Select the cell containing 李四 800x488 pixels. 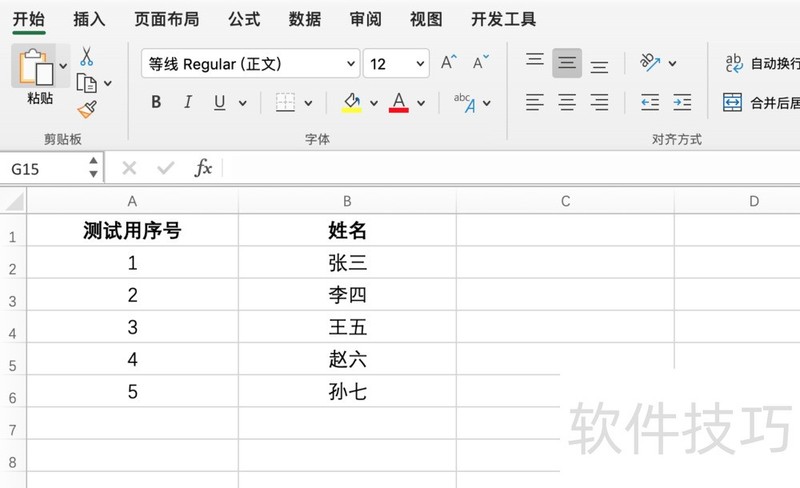click(347, 295)
